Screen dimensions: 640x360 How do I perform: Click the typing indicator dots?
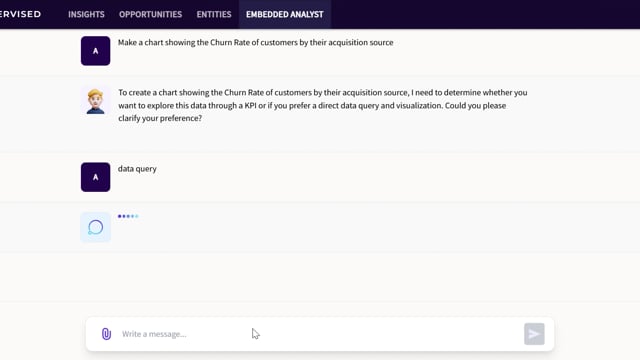point(128,216)
